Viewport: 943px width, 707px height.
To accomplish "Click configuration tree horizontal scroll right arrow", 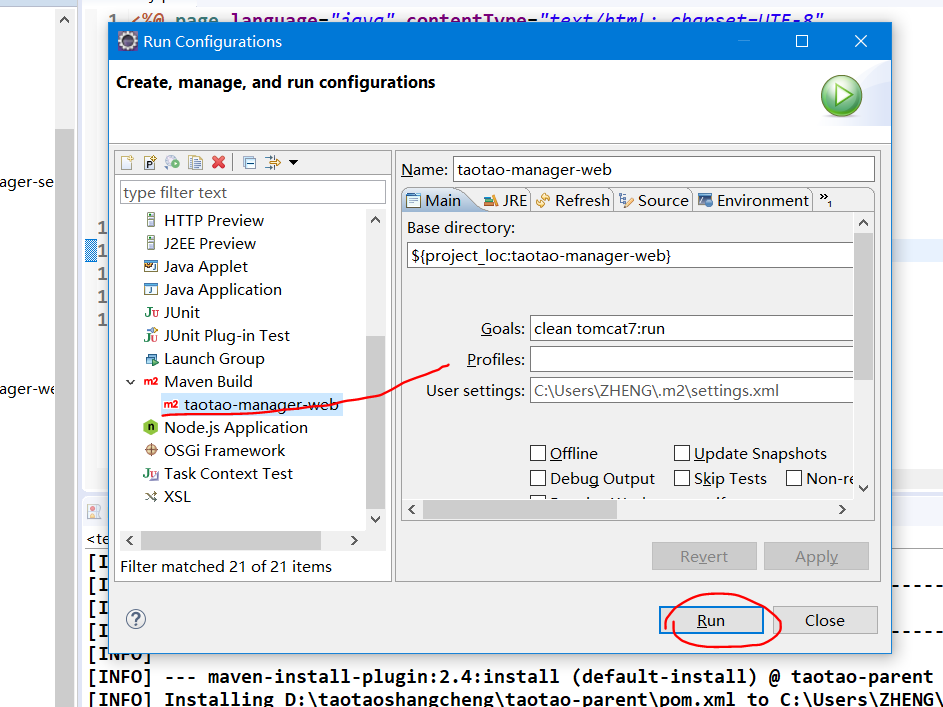I will click(x=354, y=540).
